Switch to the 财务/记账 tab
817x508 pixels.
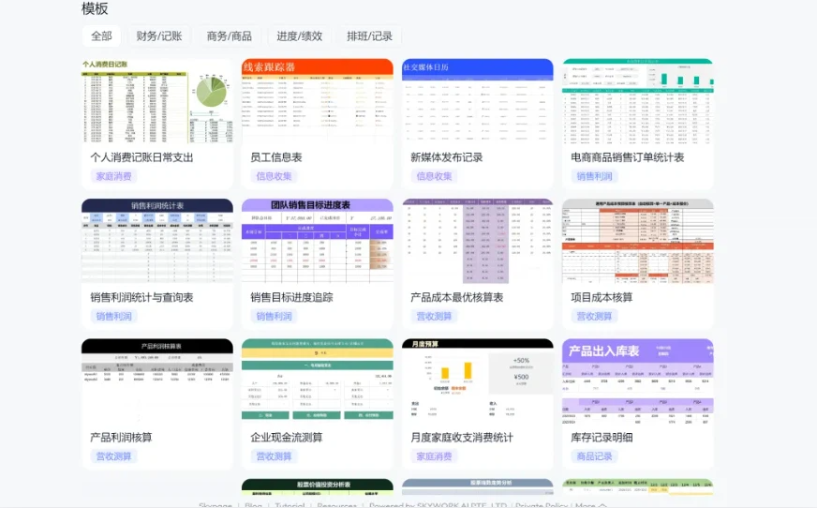(158, 36)
